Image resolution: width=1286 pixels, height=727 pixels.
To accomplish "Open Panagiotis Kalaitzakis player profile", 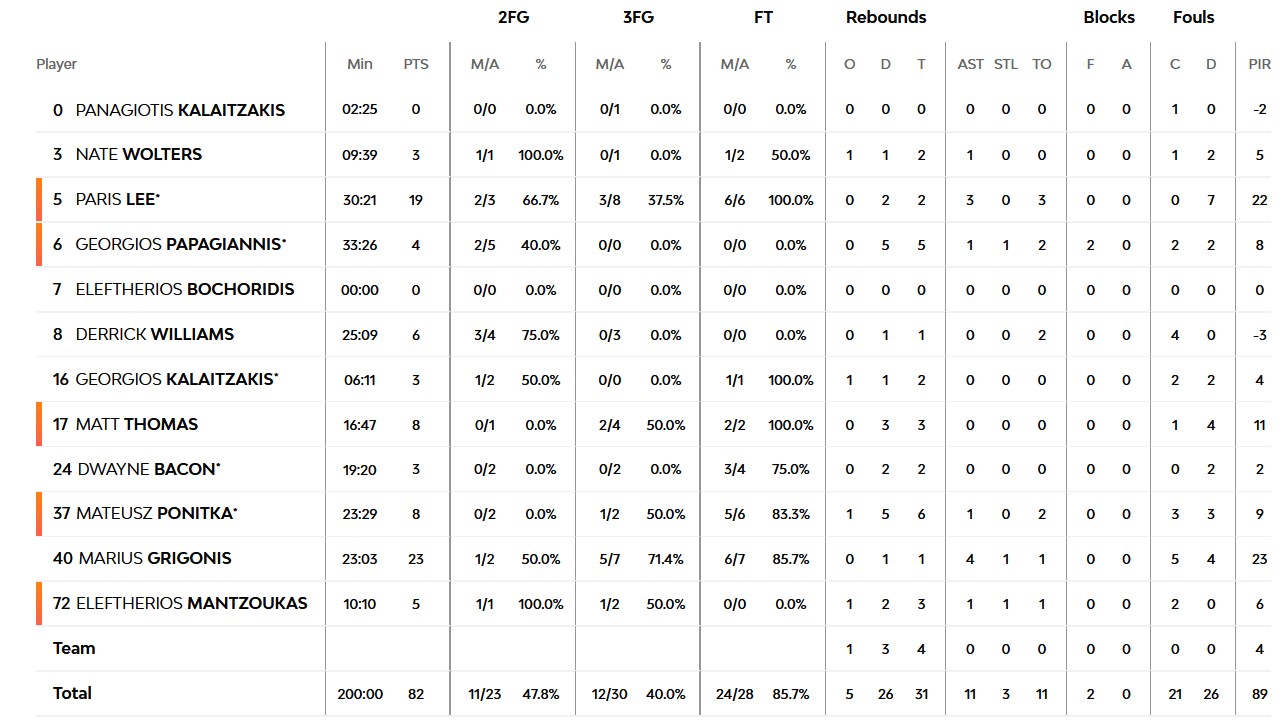I will coord(180,110).
